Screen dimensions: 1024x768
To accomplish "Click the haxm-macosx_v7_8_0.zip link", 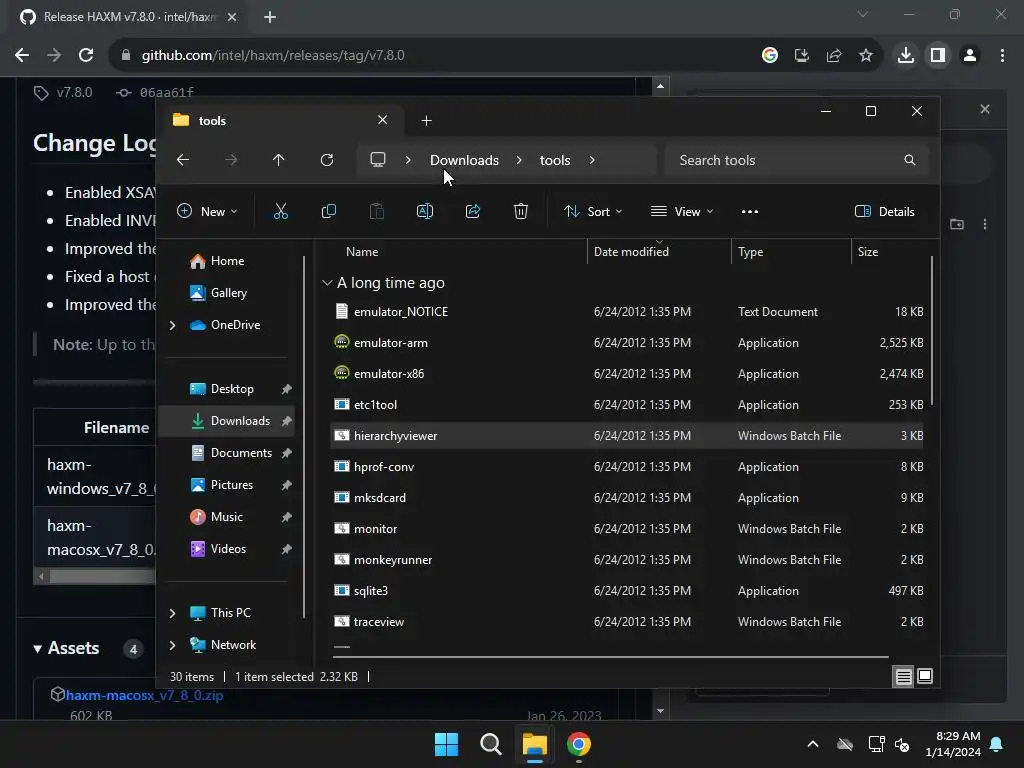I will pos(144,696).
